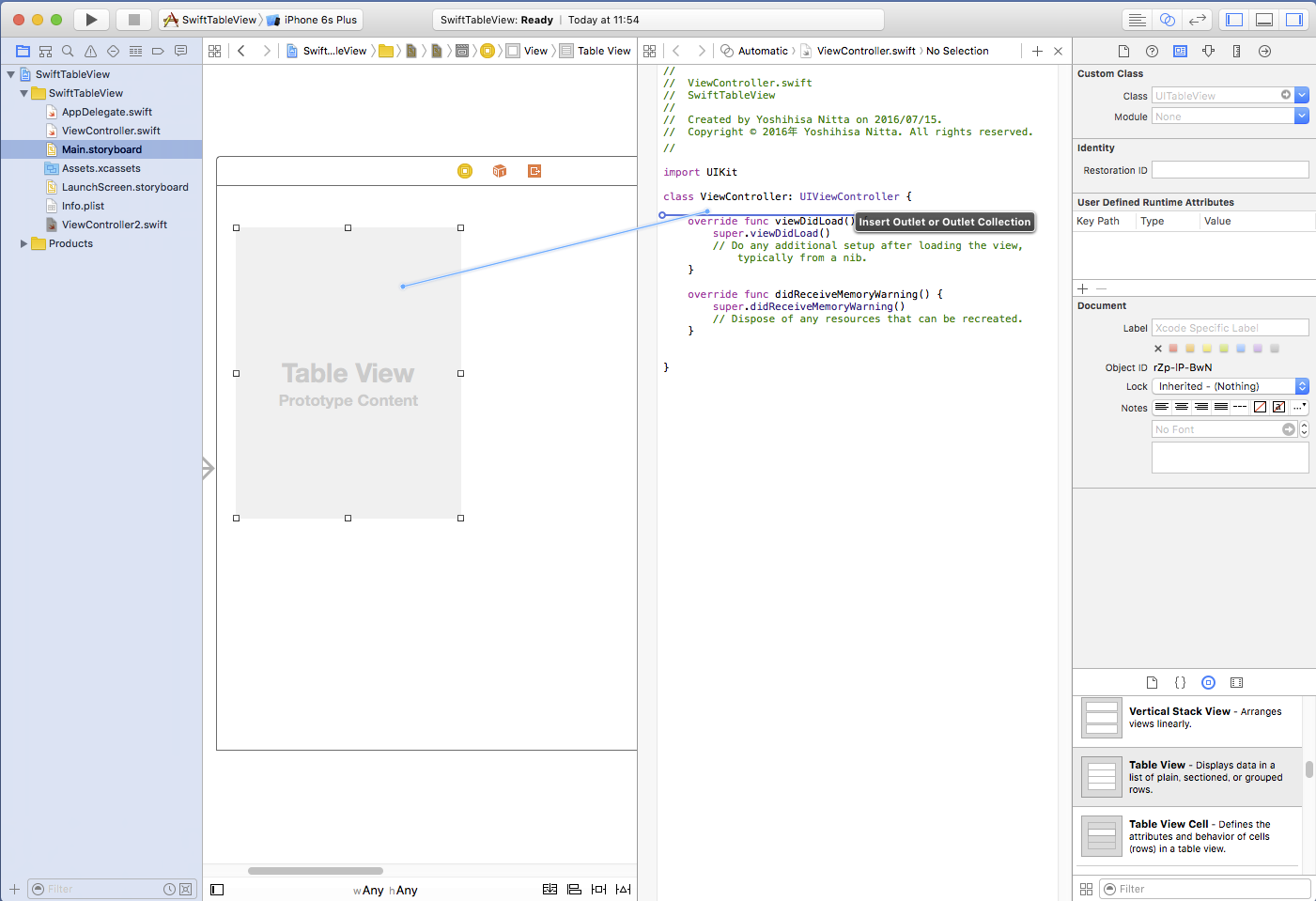The width and height of the screenshot is (1316, 901).
Task: Open the Lock popup menu
Action: pos(1230,386)
